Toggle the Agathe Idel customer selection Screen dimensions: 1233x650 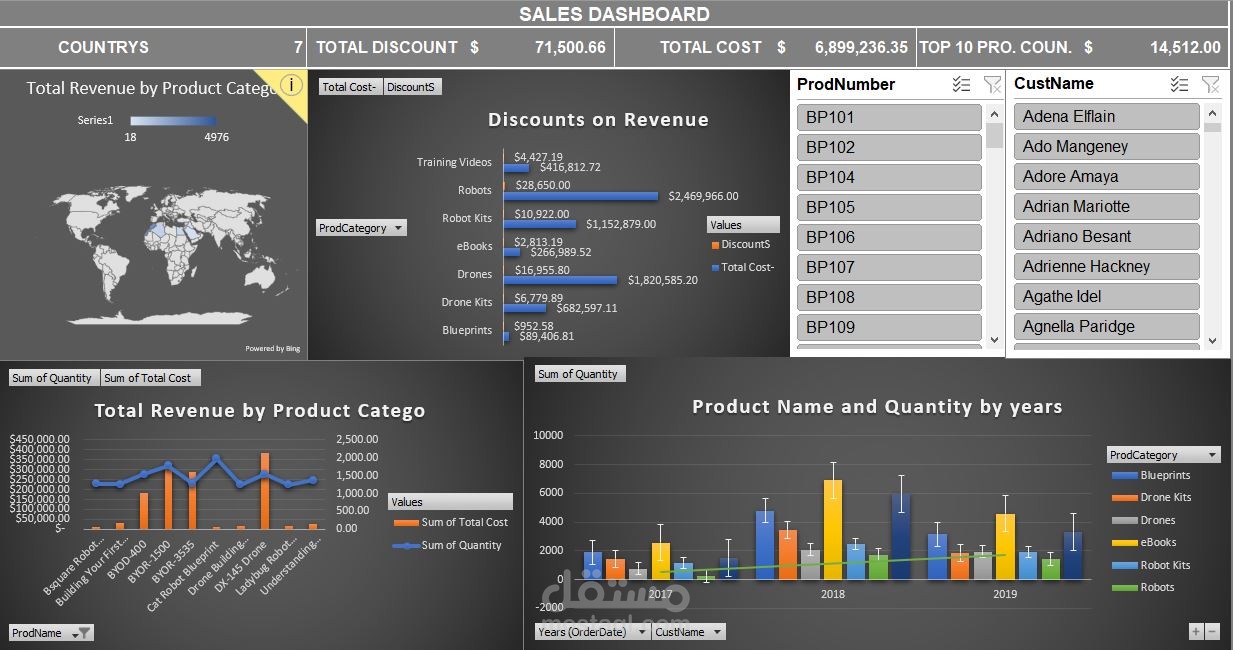point(1106,296)
